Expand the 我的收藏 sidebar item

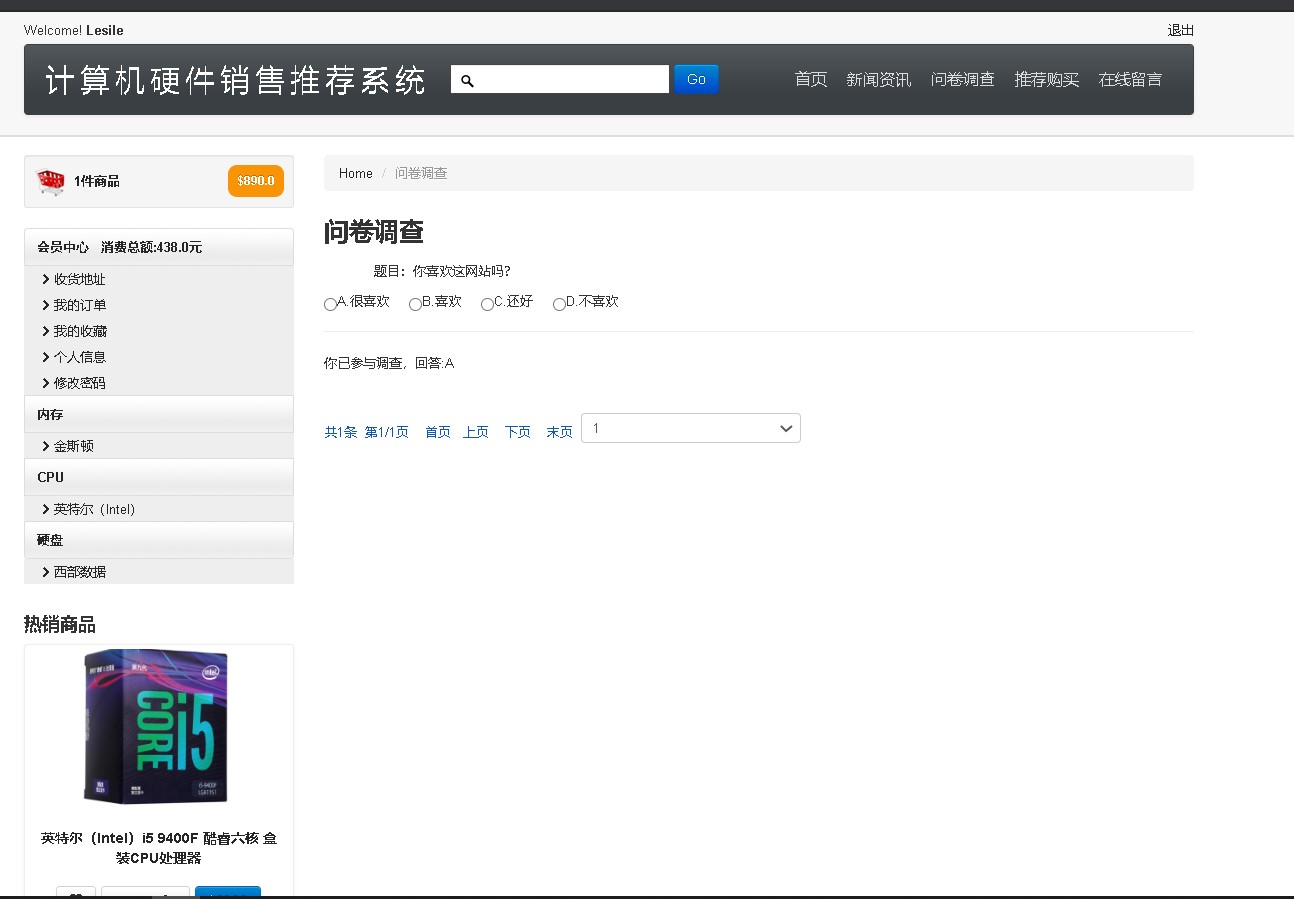[x=80, y=331]
